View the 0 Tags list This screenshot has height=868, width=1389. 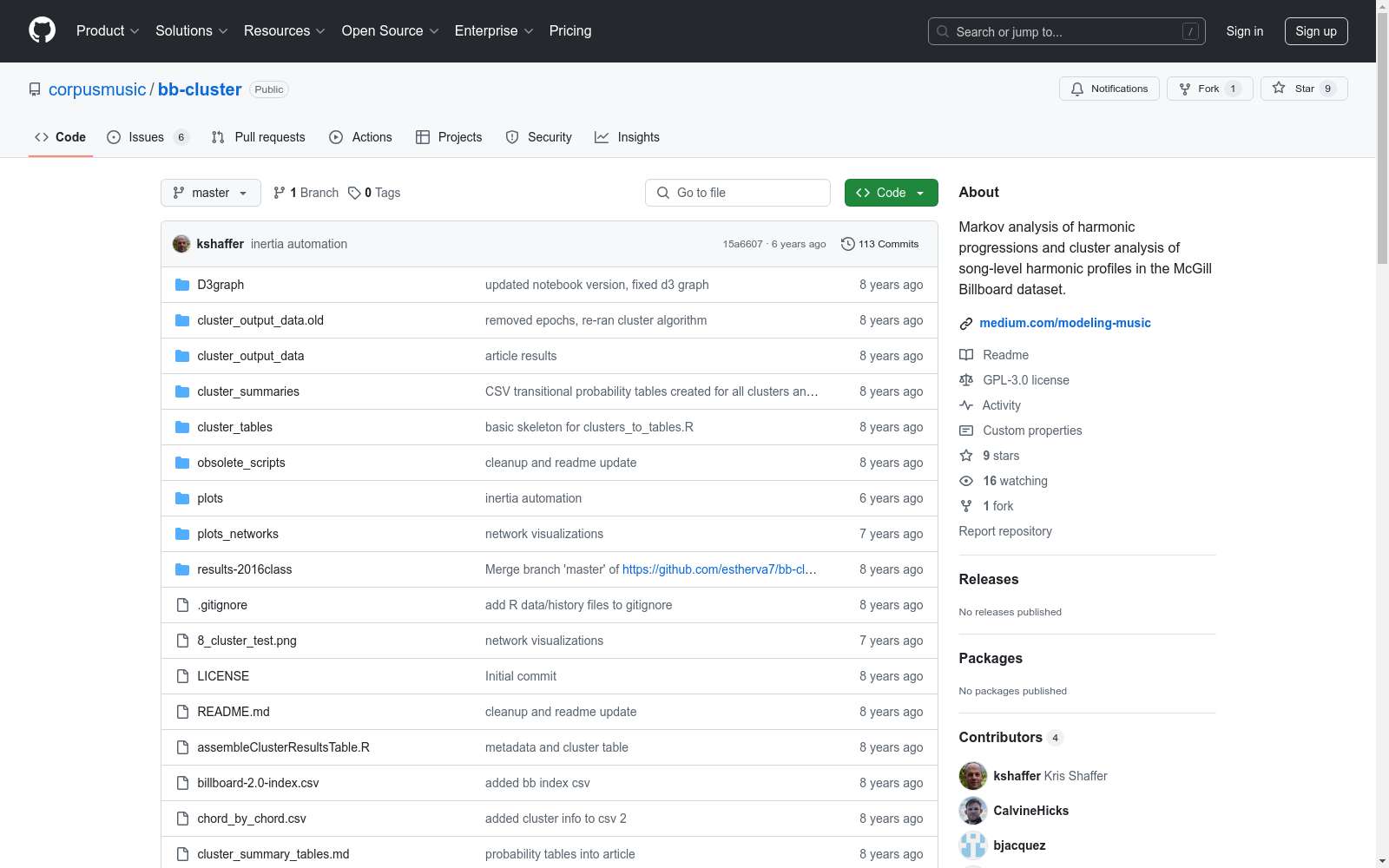(x=374, y=193)
